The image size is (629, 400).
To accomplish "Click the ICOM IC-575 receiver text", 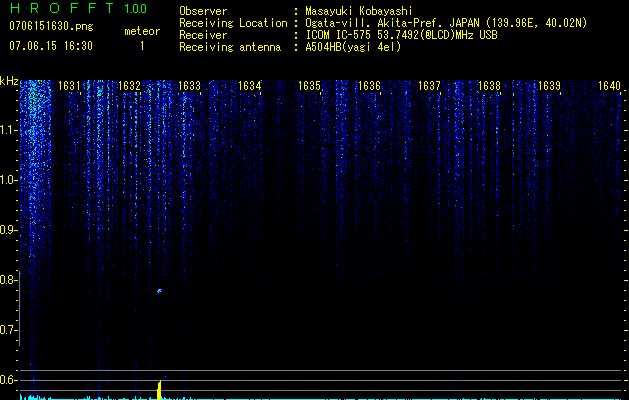I will 401,35.
